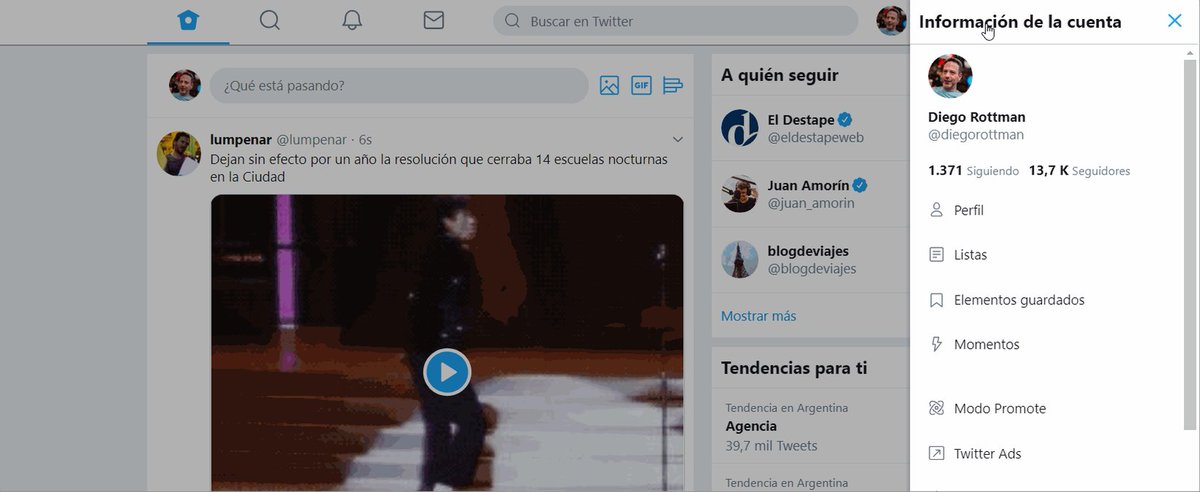Open El Destape profile avatar
The width and height of the screenshot is (1200, 492).
(740, 129)
